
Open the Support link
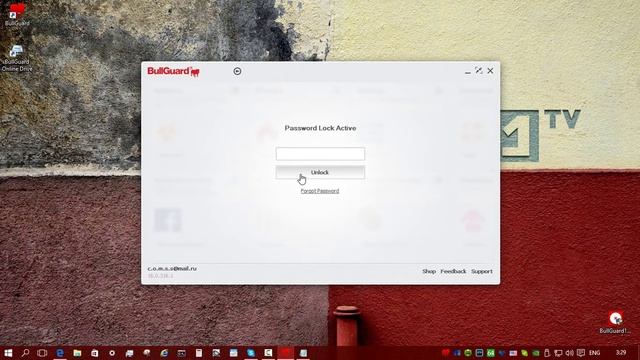pos(482,271)
